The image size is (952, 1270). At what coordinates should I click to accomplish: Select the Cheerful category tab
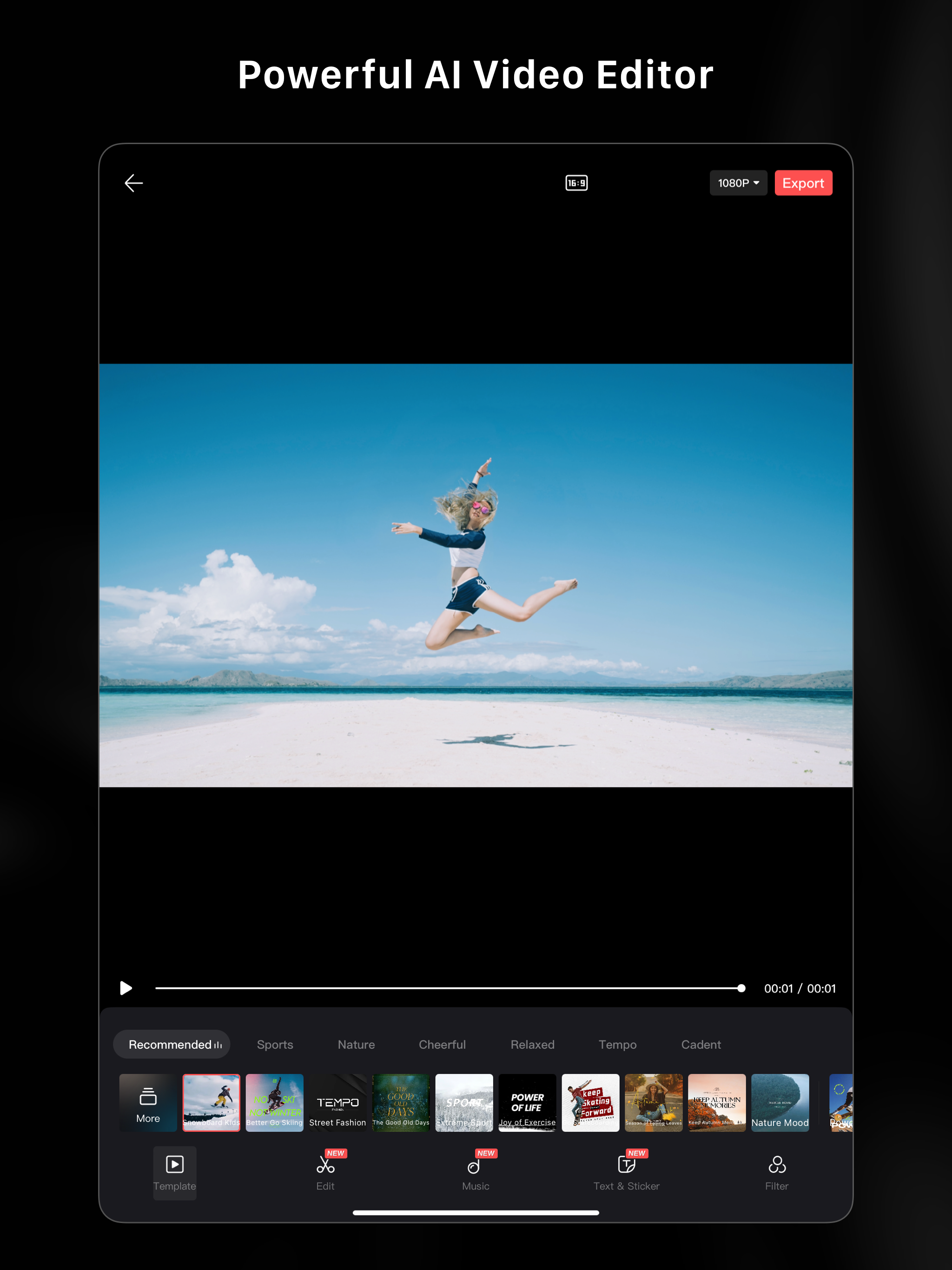point(442,1045)
